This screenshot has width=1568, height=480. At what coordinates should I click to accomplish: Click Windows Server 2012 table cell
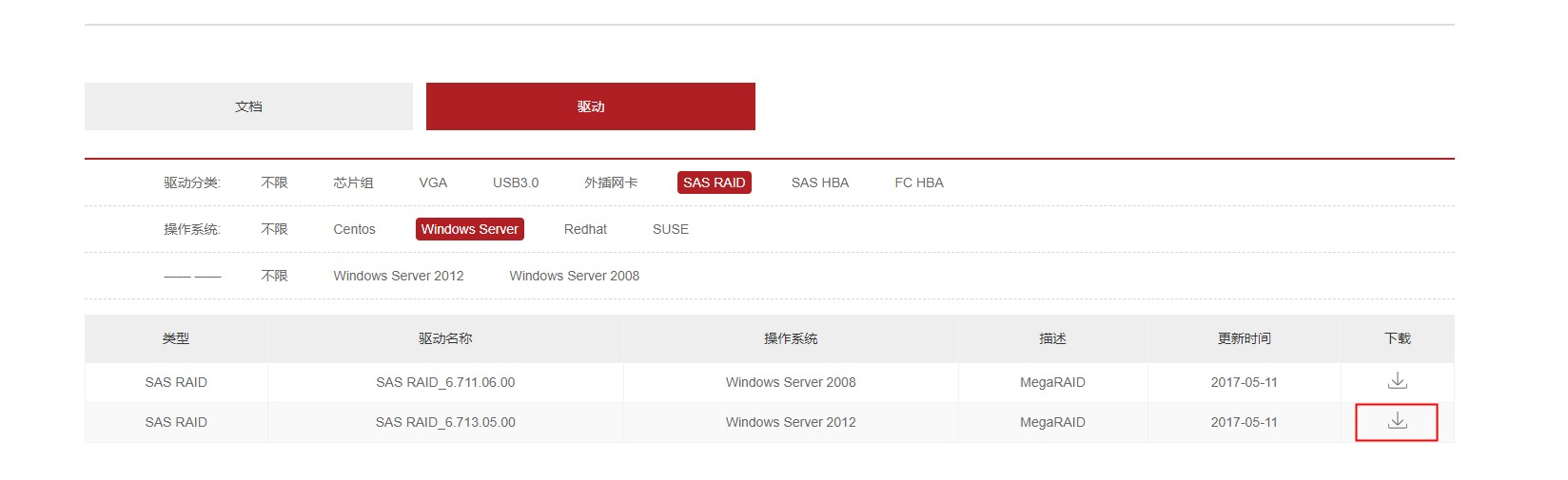pyautogui.click(x=791, y=422)
